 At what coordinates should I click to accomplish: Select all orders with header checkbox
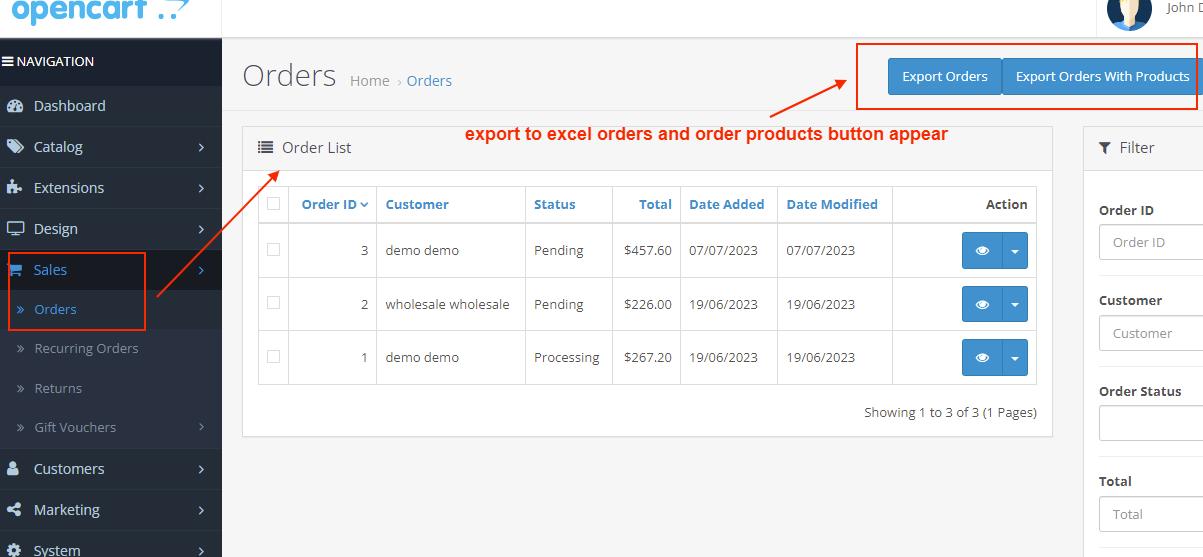point(274,204)
